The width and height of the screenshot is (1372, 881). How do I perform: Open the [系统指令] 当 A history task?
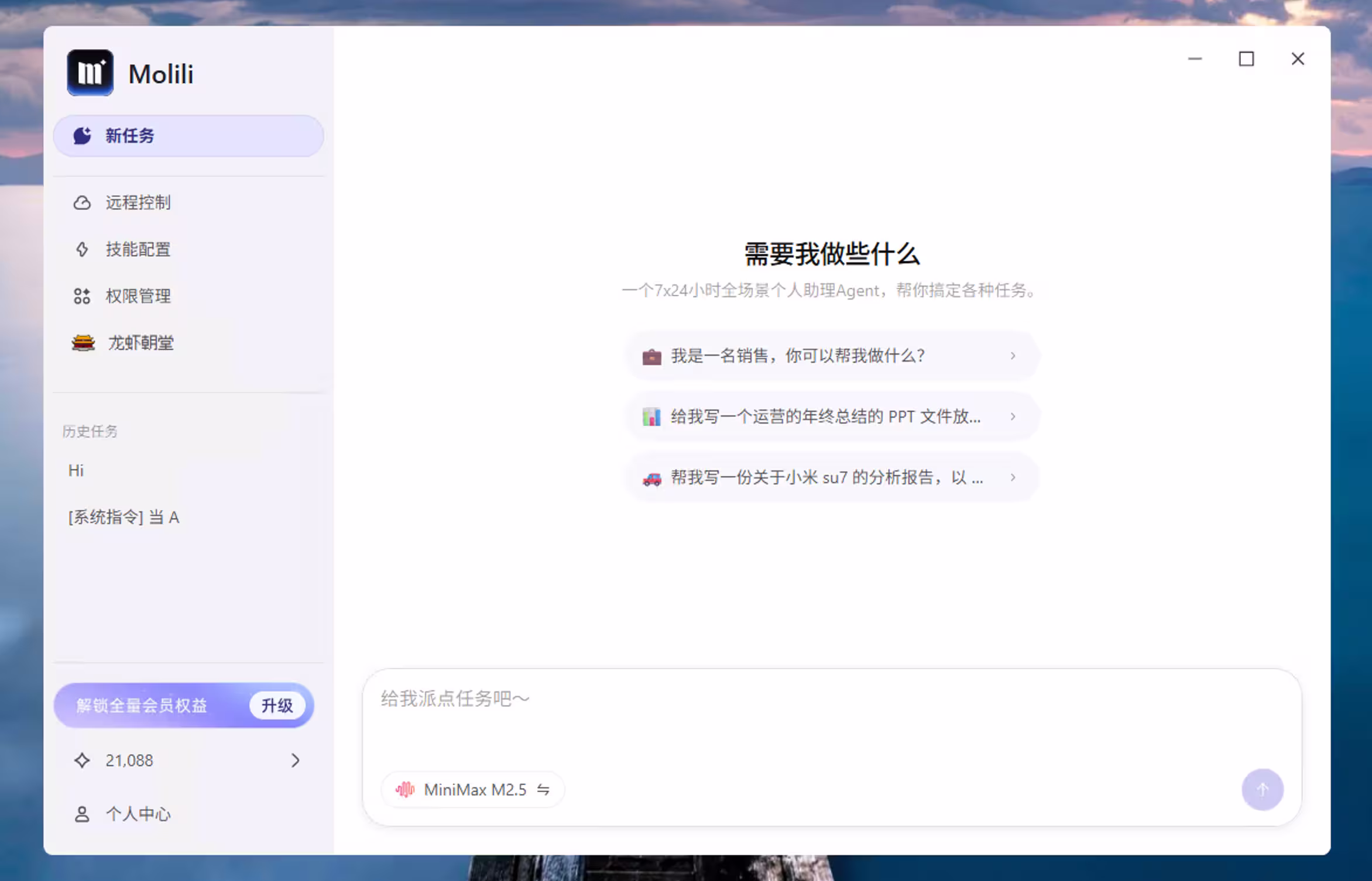pos(124,517)
